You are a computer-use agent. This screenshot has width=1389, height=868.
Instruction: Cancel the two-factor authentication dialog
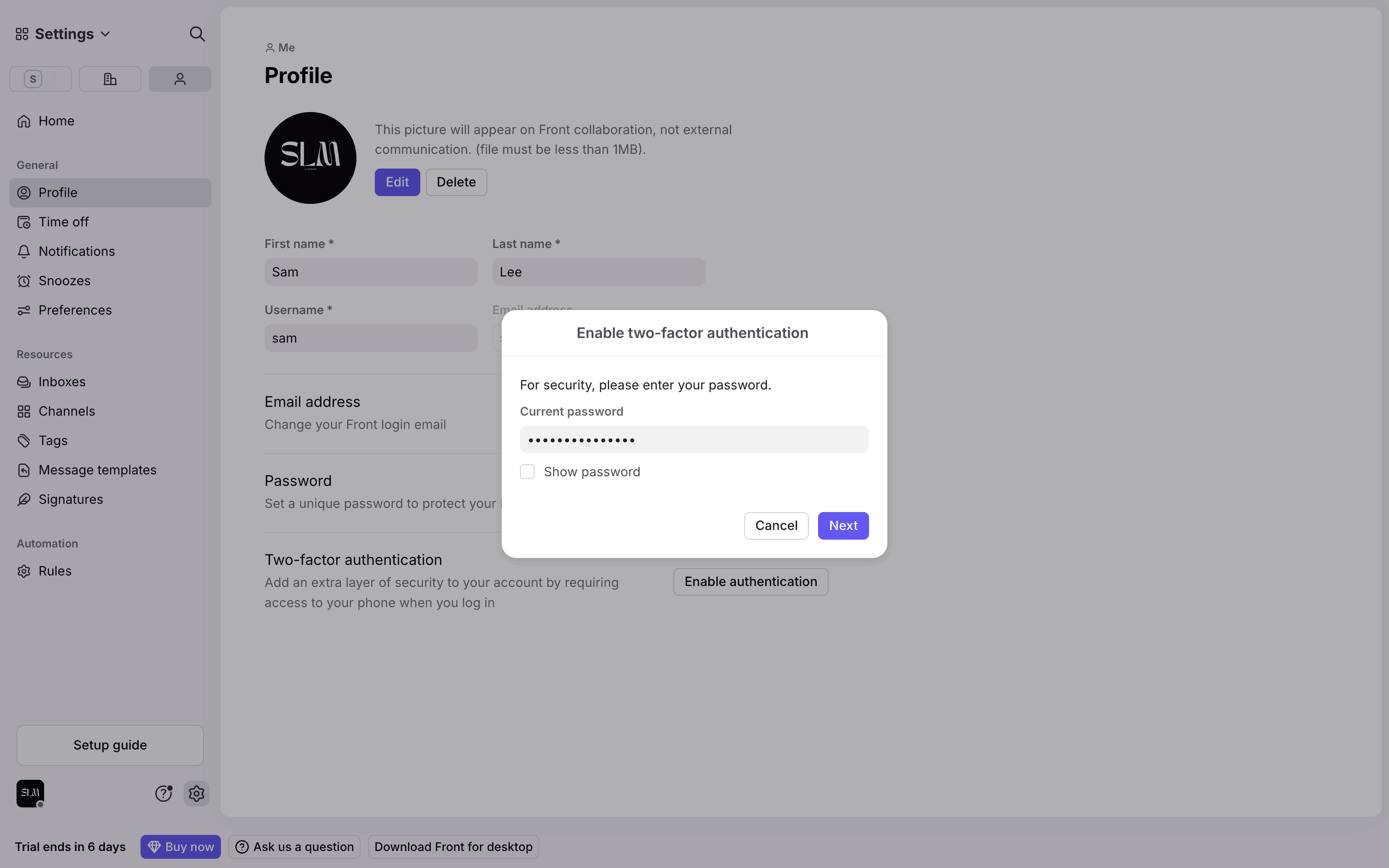tap(776, 526)
